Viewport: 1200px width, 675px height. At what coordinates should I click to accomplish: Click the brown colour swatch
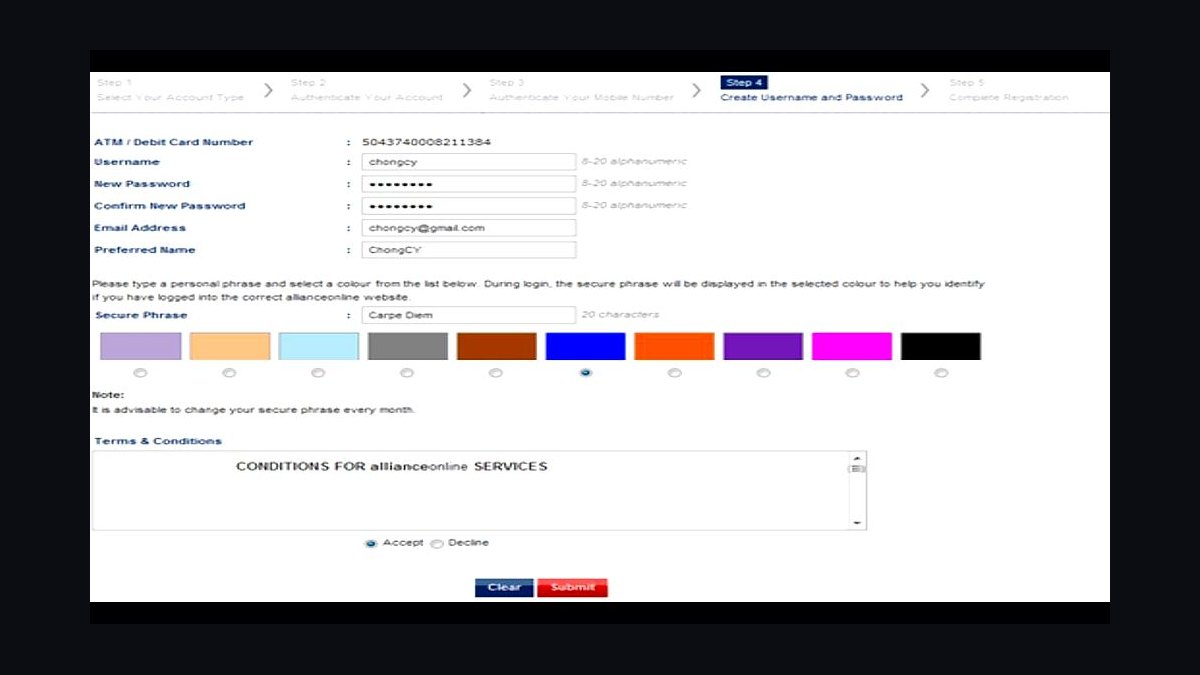click(496, 346)
